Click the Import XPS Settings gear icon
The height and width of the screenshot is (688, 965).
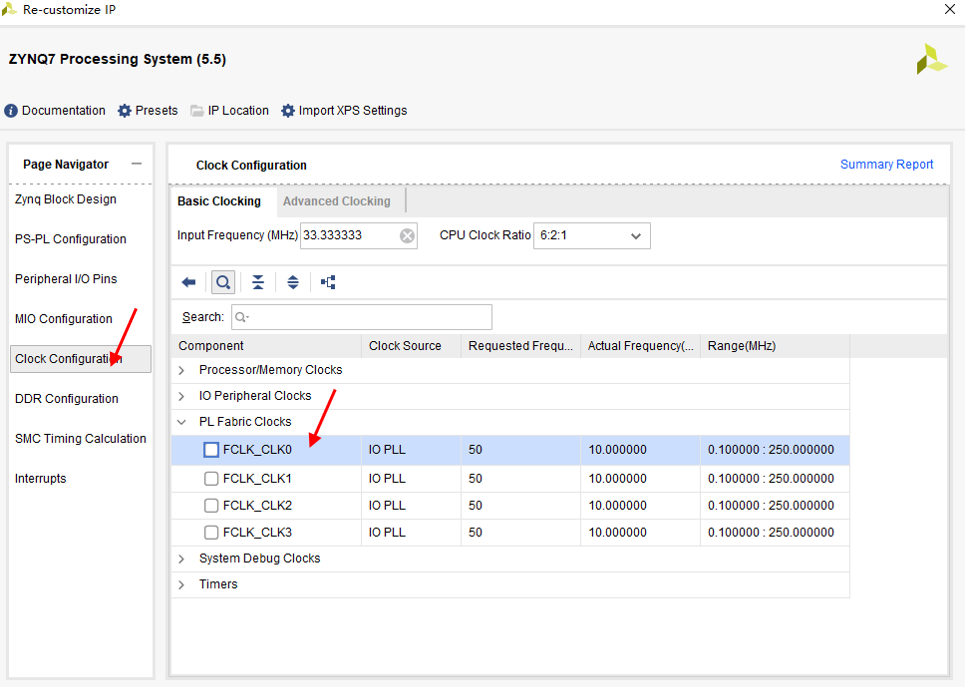(x=287, y=111)
